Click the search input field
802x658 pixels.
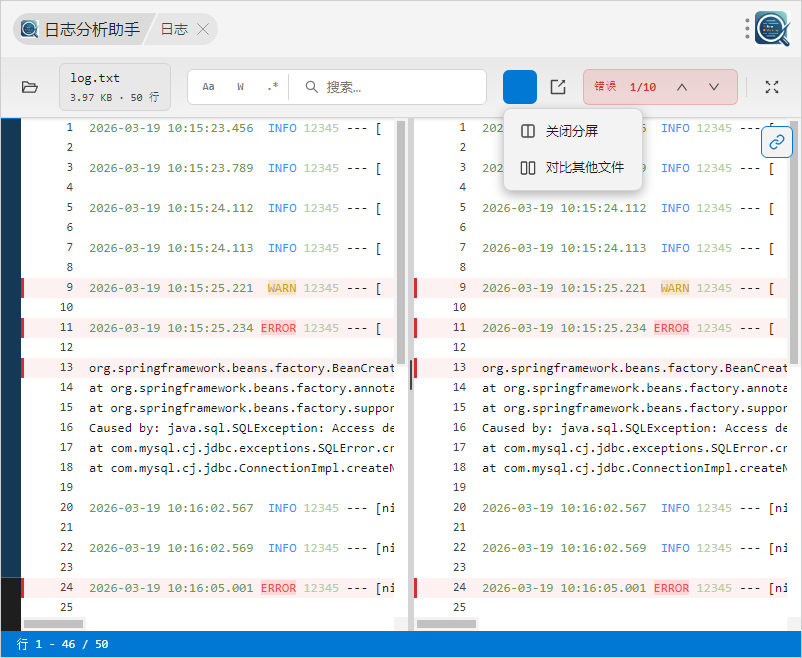(400, 87)
